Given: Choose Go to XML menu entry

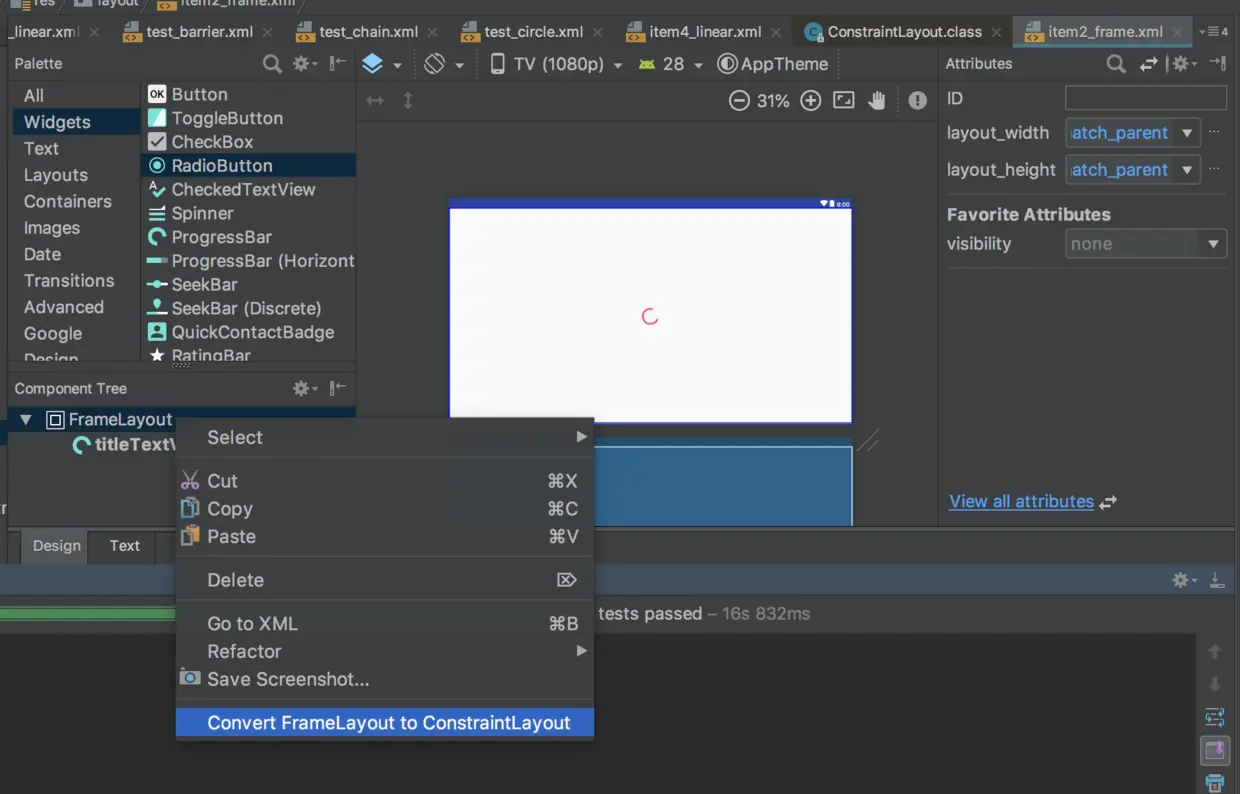Looking at the screenshot, I should point(385,624).
